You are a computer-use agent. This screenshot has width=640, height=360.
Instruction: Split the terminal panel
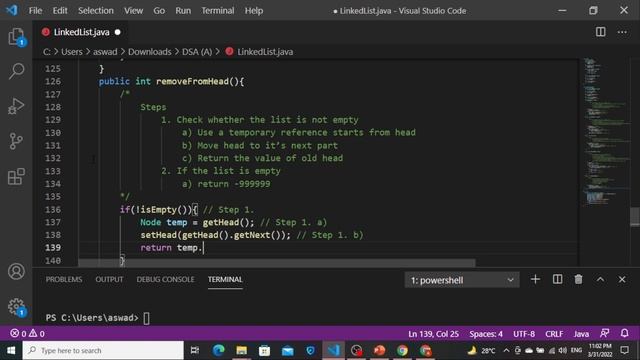click(x=557, y=280)
